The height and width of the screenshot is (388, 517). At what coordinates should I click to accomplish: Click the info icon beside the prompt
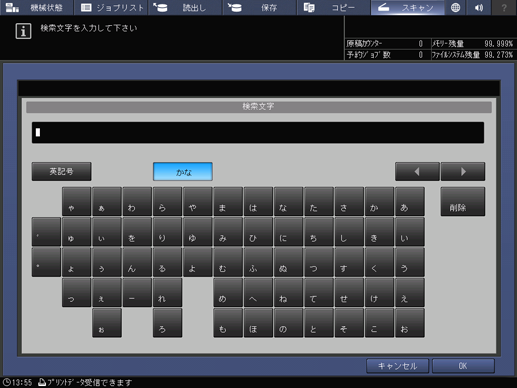tap(23, 31)
